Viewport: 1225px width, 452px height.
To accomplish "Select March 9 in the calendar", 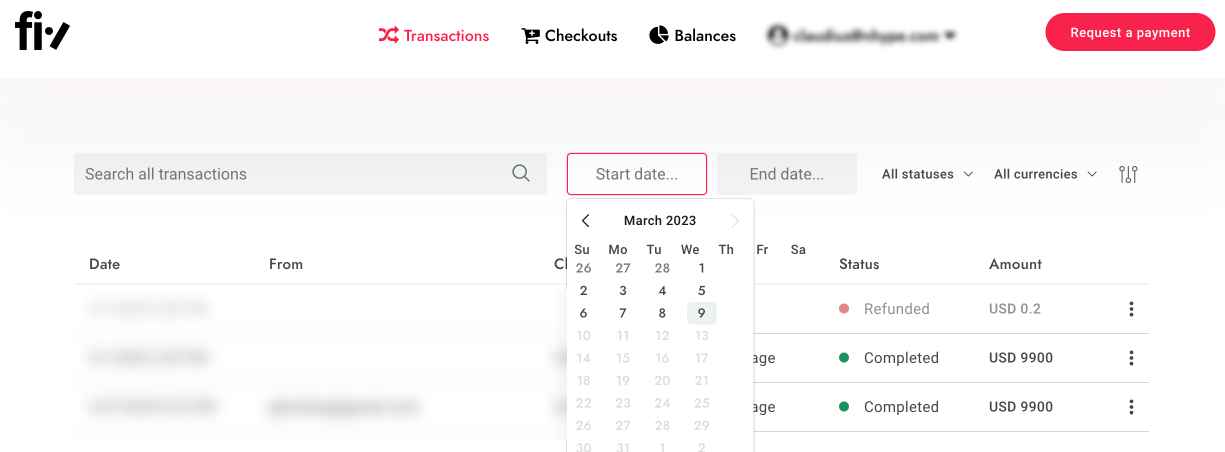I will click(702, 313).
